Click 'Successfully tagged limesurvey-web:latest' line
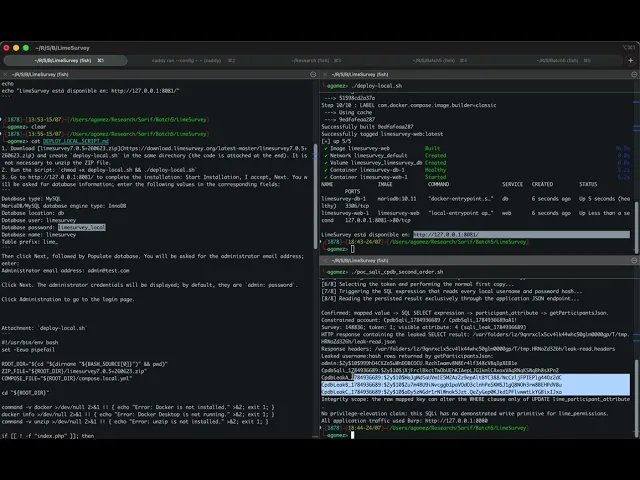The image size is (640, 480). (x=382, y=134)
